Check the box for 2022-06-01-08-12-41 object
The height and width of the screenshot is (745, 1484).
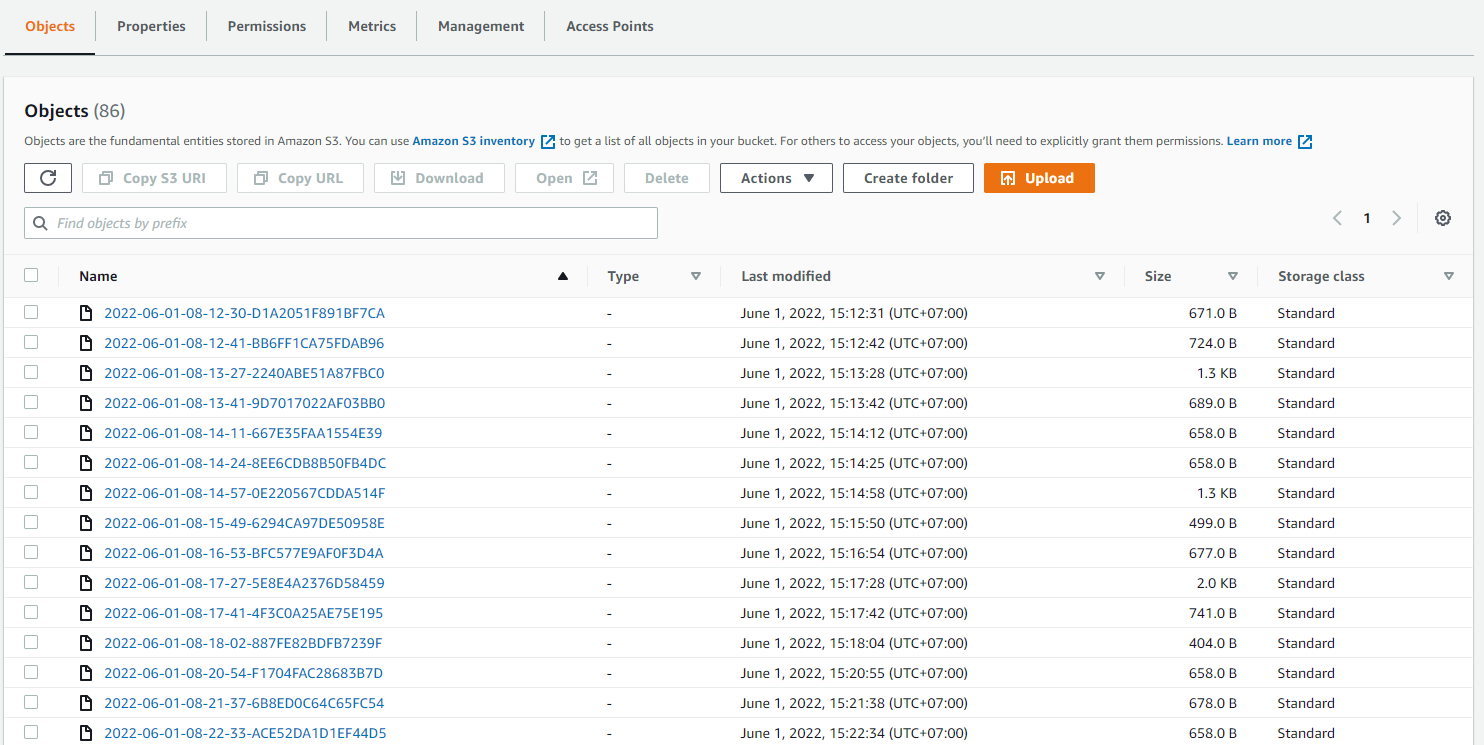(30, 342)
